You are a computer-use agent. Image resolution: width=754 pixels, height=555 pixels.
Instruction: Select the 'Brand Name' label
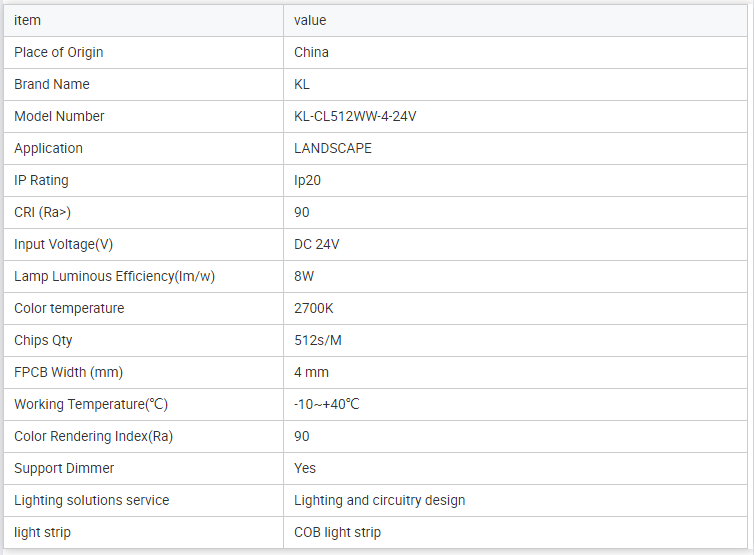coord(52,84)
